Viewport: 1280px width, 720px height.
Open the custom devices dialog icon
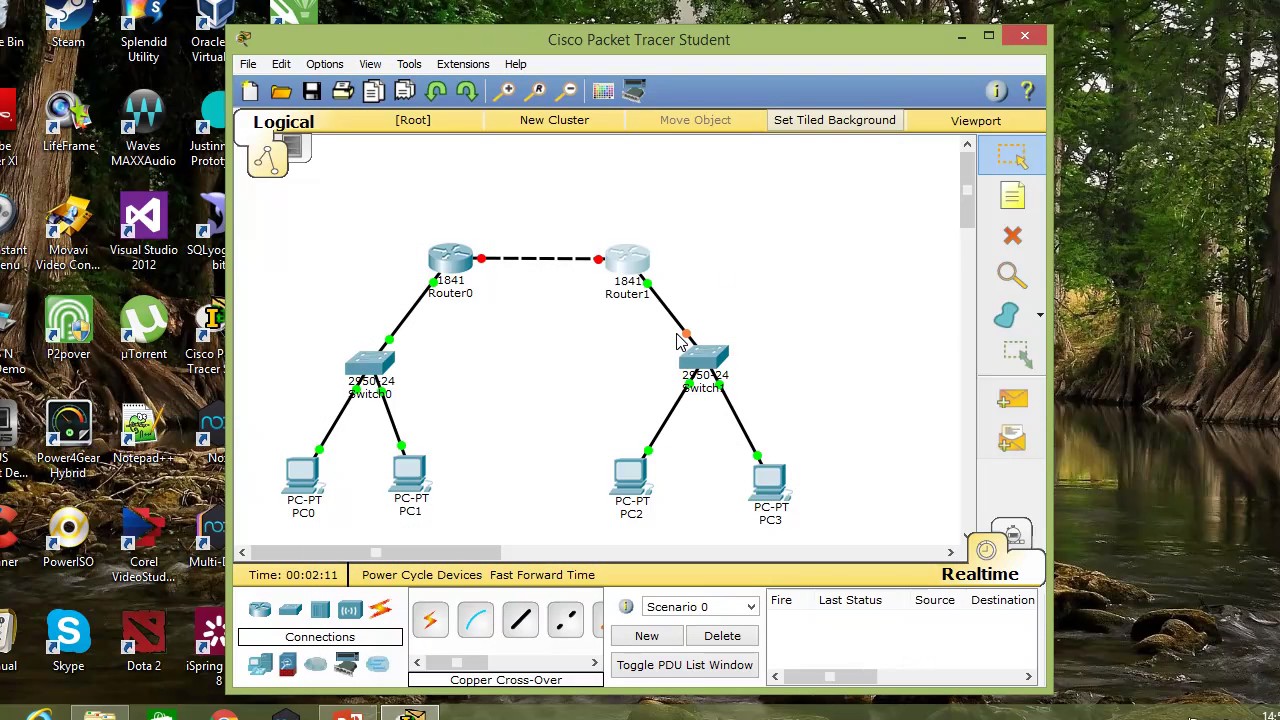click(x=634, y=92)
